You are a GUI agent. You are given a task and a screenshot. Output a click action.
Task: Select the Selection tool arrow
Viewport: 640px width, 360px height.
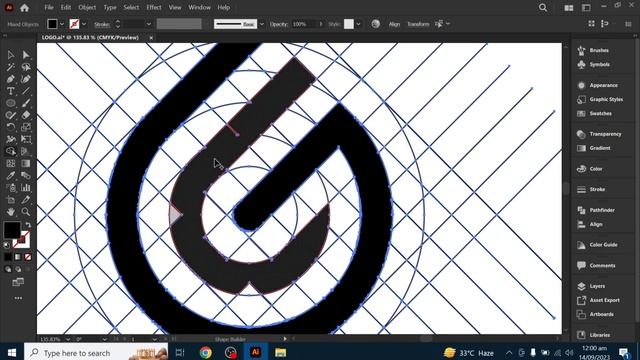(11, 55)
